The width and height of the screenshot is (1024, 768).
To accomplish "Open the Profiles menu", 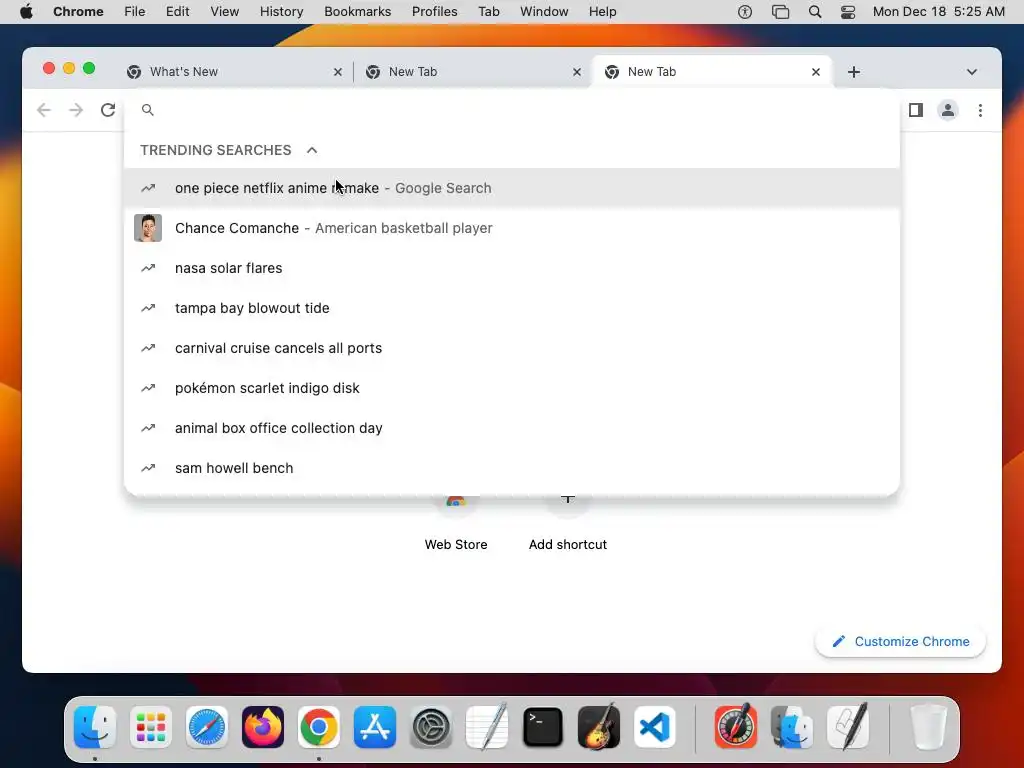I will click(x=434, y=12).
